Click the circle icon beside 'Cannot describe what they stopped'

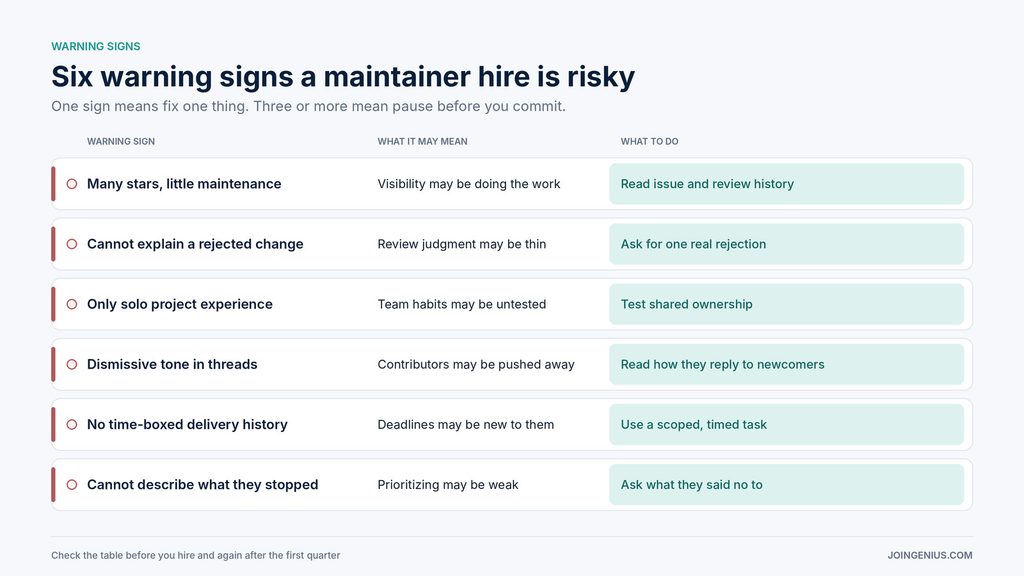[x=72, y=485]
